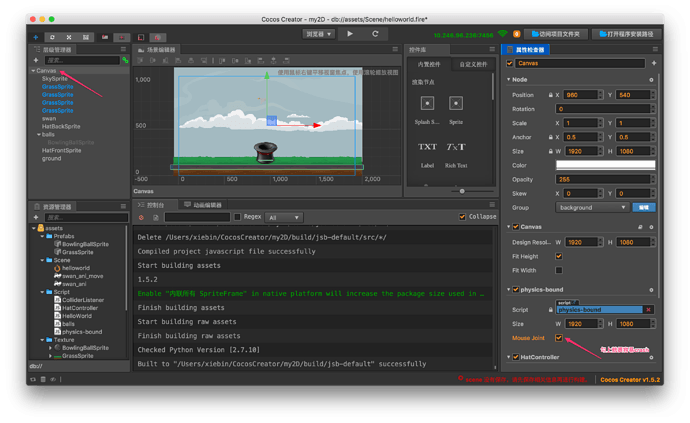Collapse the Node properties section
690x423 pixels.
[x=509, y=80]
